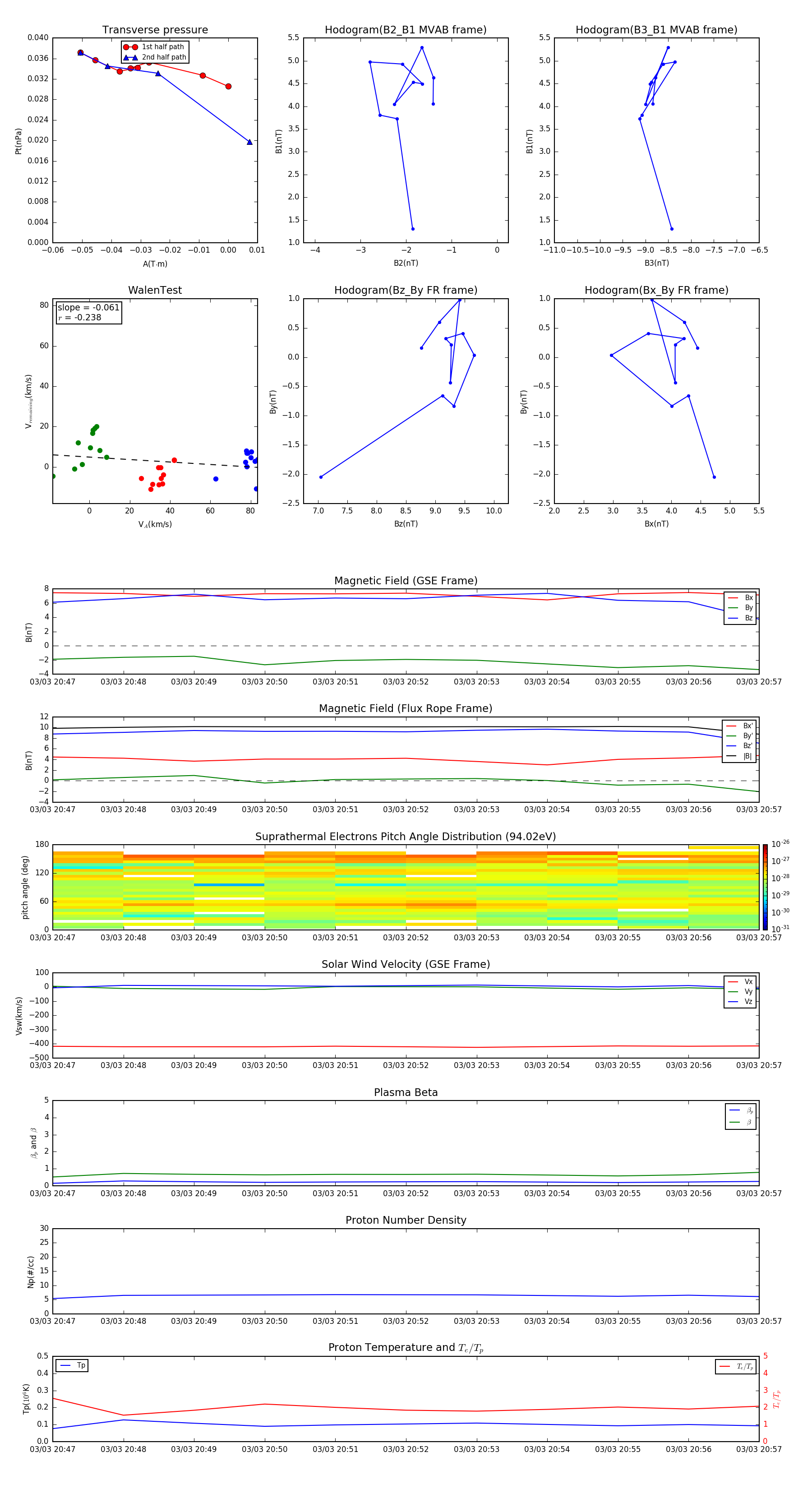Viewport: 812px width, 1489px height.
Task: Click the 'r = -0.238' correlation annotation
Action: coord(80,317)
